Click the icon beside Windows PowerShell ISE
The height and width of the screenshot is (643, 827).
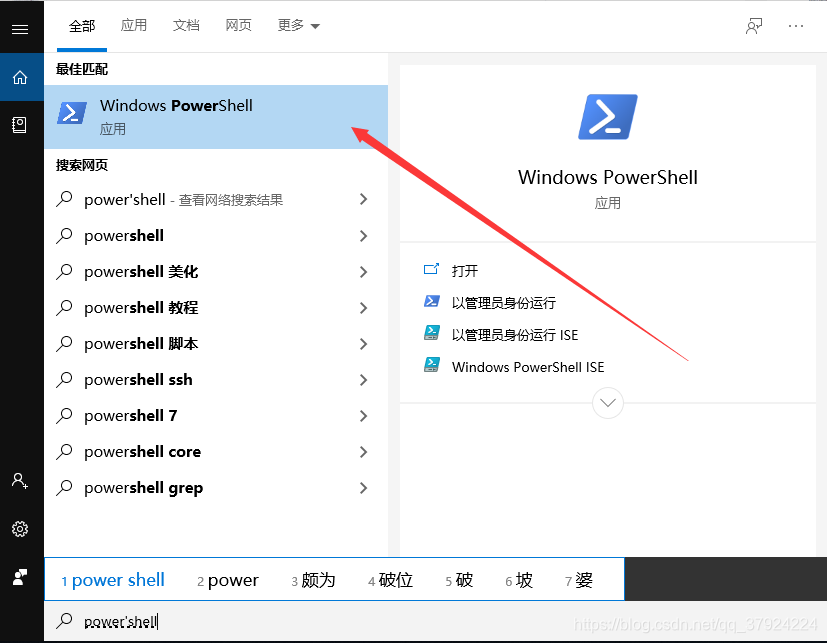click(x=431, y=365)
